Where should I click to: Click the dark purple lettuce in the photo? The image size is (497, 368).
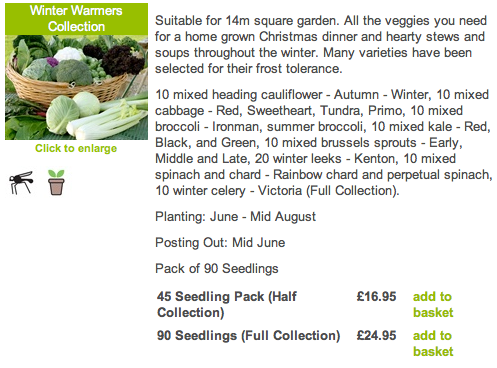pos(122,60)
